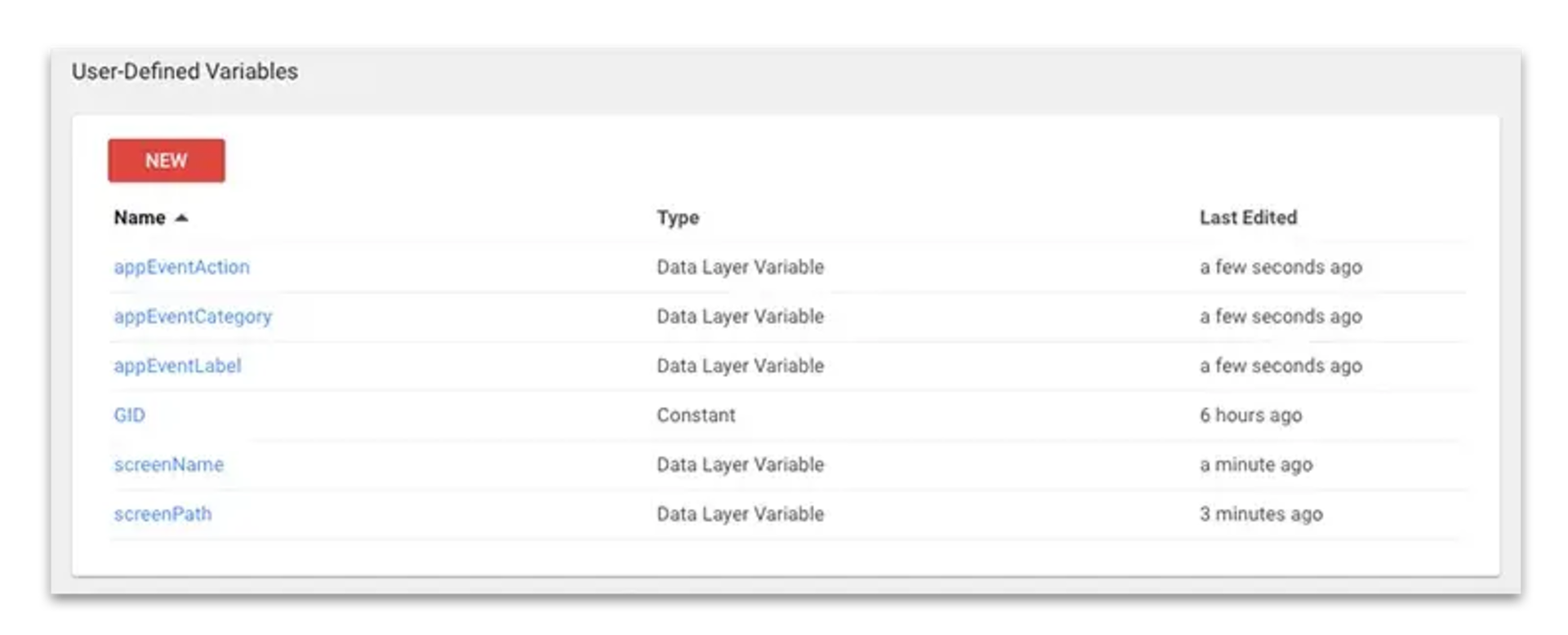This screenshot has width=1568, height=635.
Task: Open the screenName variable
Action: point(168,464)
